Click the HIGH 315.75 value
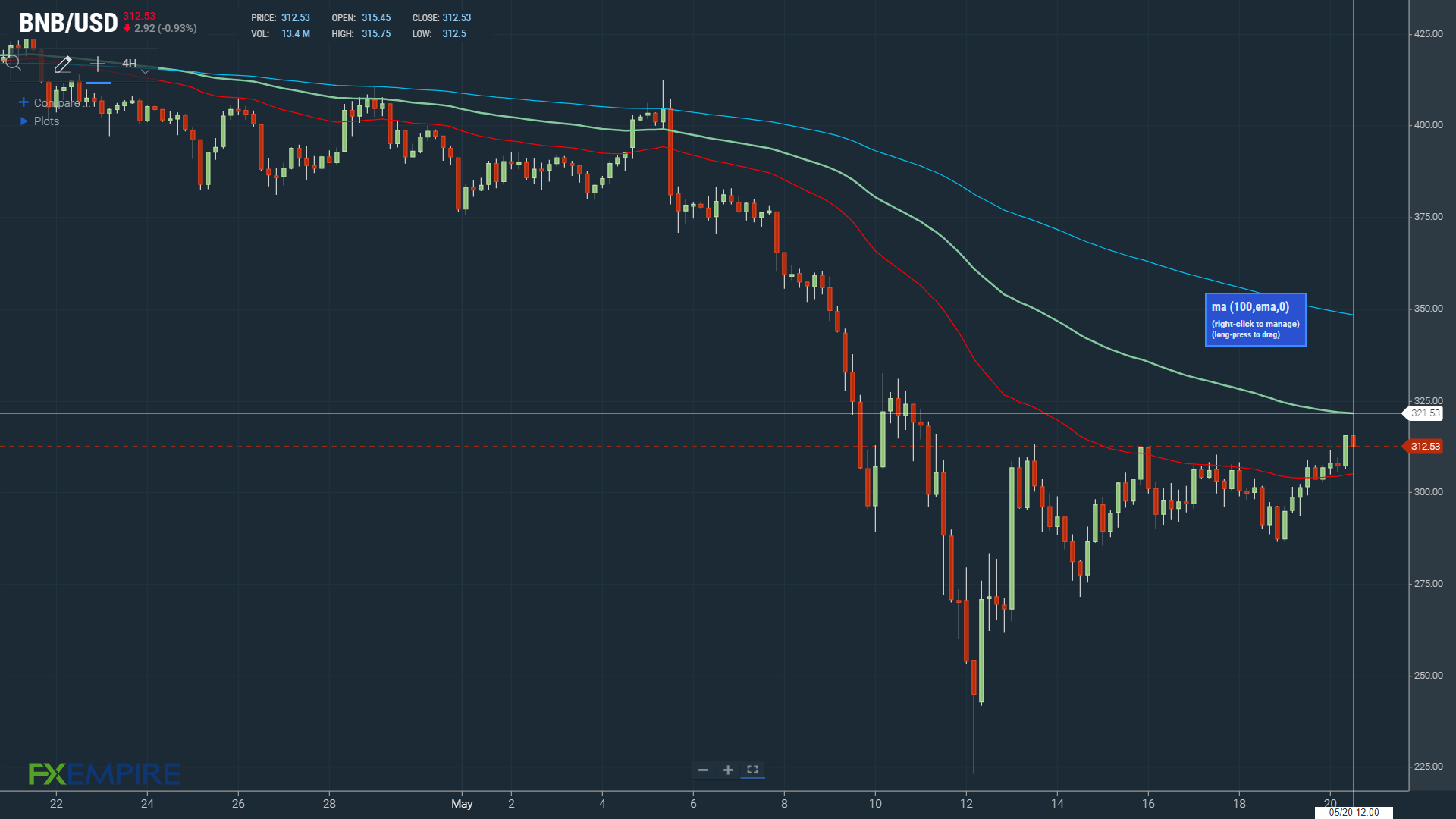 [x=376, y=33]
